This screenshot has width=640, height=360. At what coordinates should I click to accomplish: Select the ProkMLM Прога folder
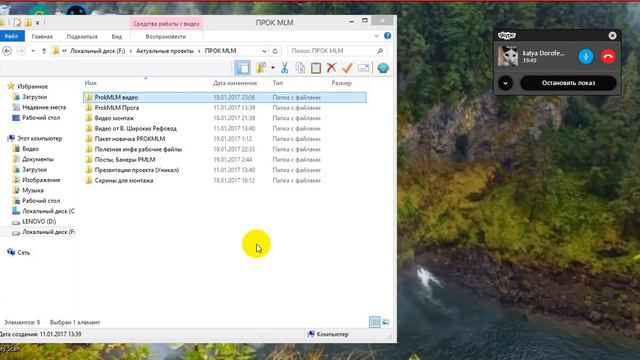click(x=224, y=108)
